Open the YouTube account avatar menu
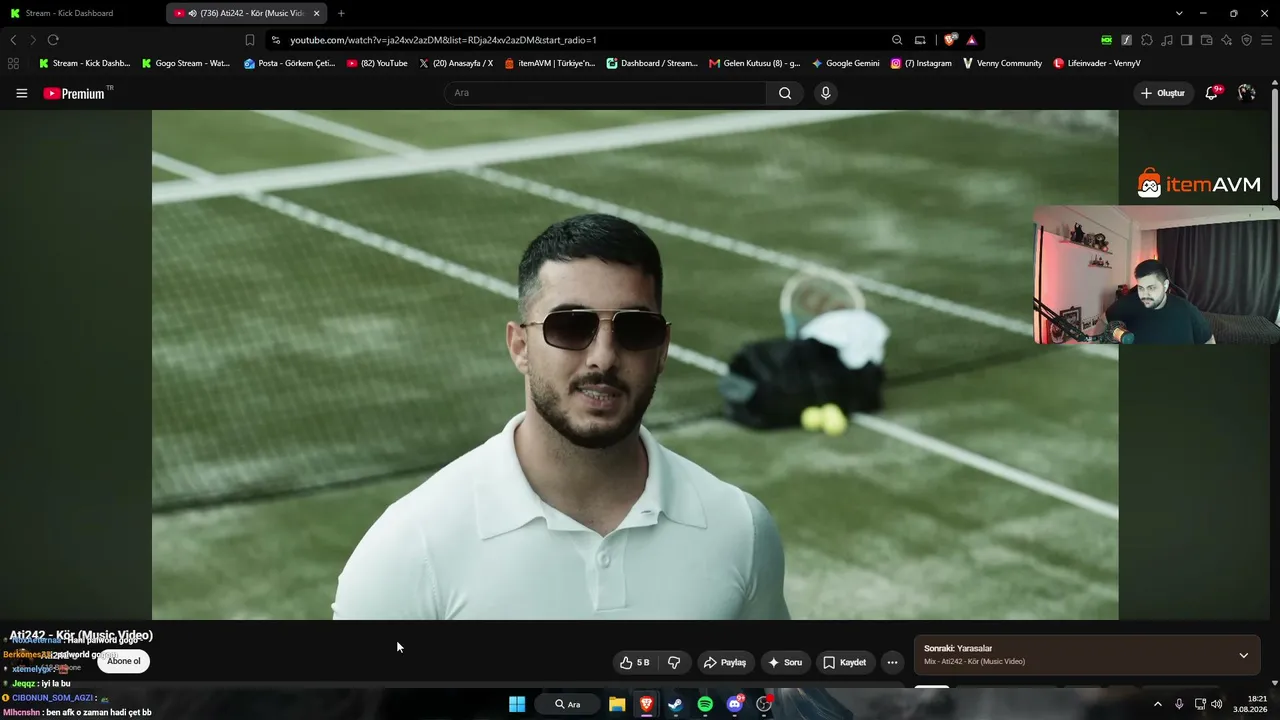 click(1246, 93)
